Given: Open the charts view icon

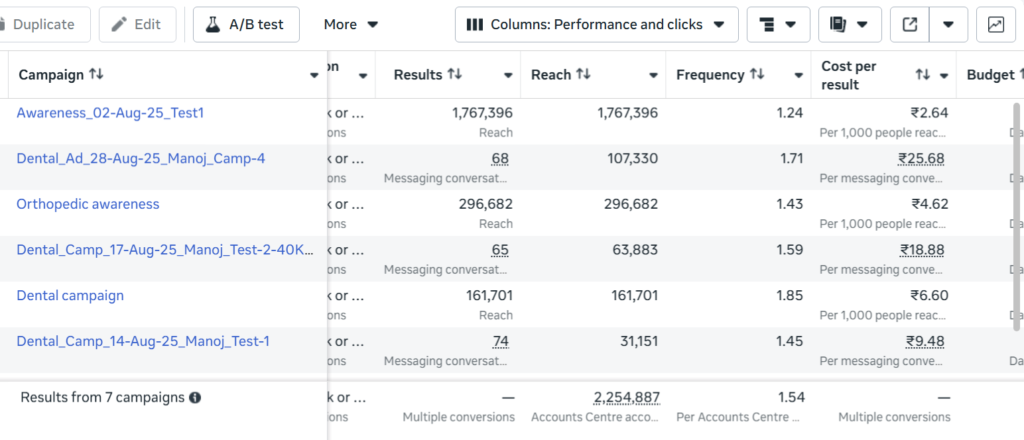Looking at the screenshot, I should tap(996, 24).
